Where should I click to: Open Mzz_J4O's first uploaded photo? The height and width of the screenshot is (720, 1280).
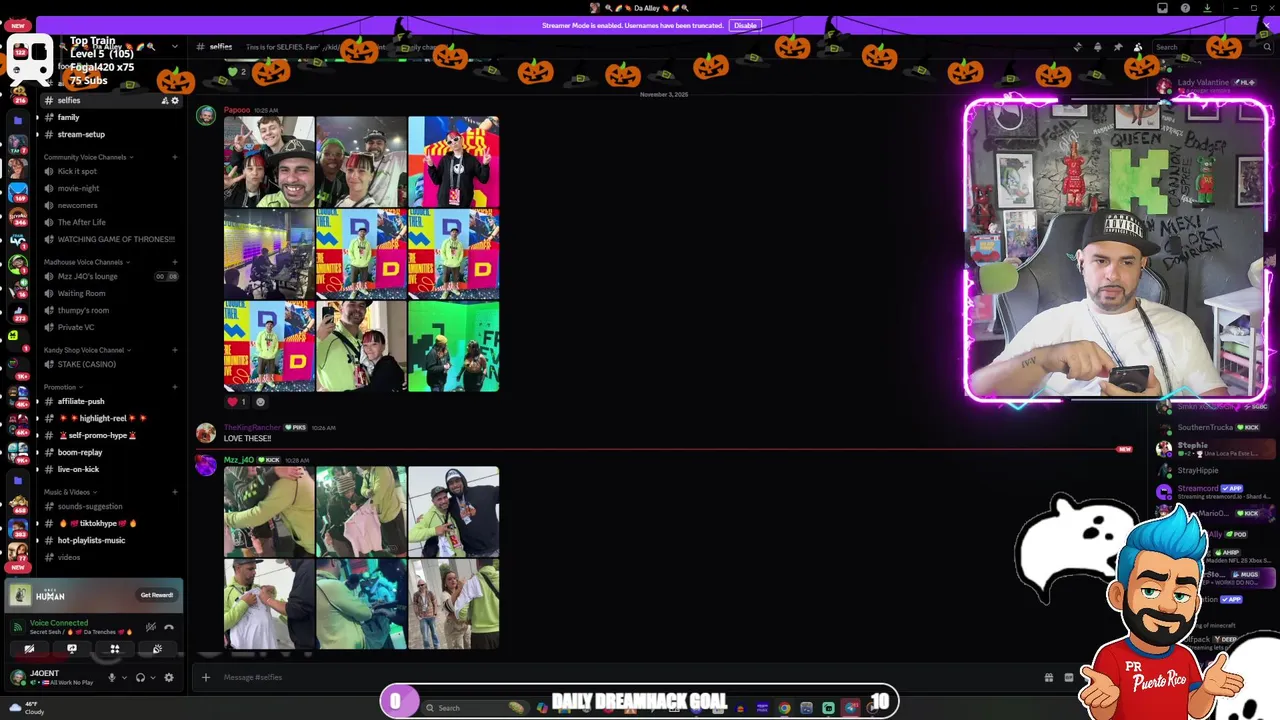(x=269, y=511)
